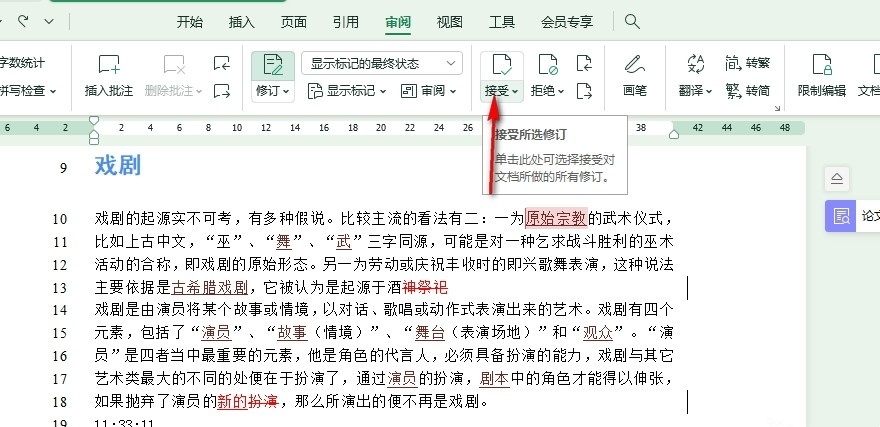Click the 接受 accept revision icon
Viewport: 880px width, 427px height.
tap(502, 65)
